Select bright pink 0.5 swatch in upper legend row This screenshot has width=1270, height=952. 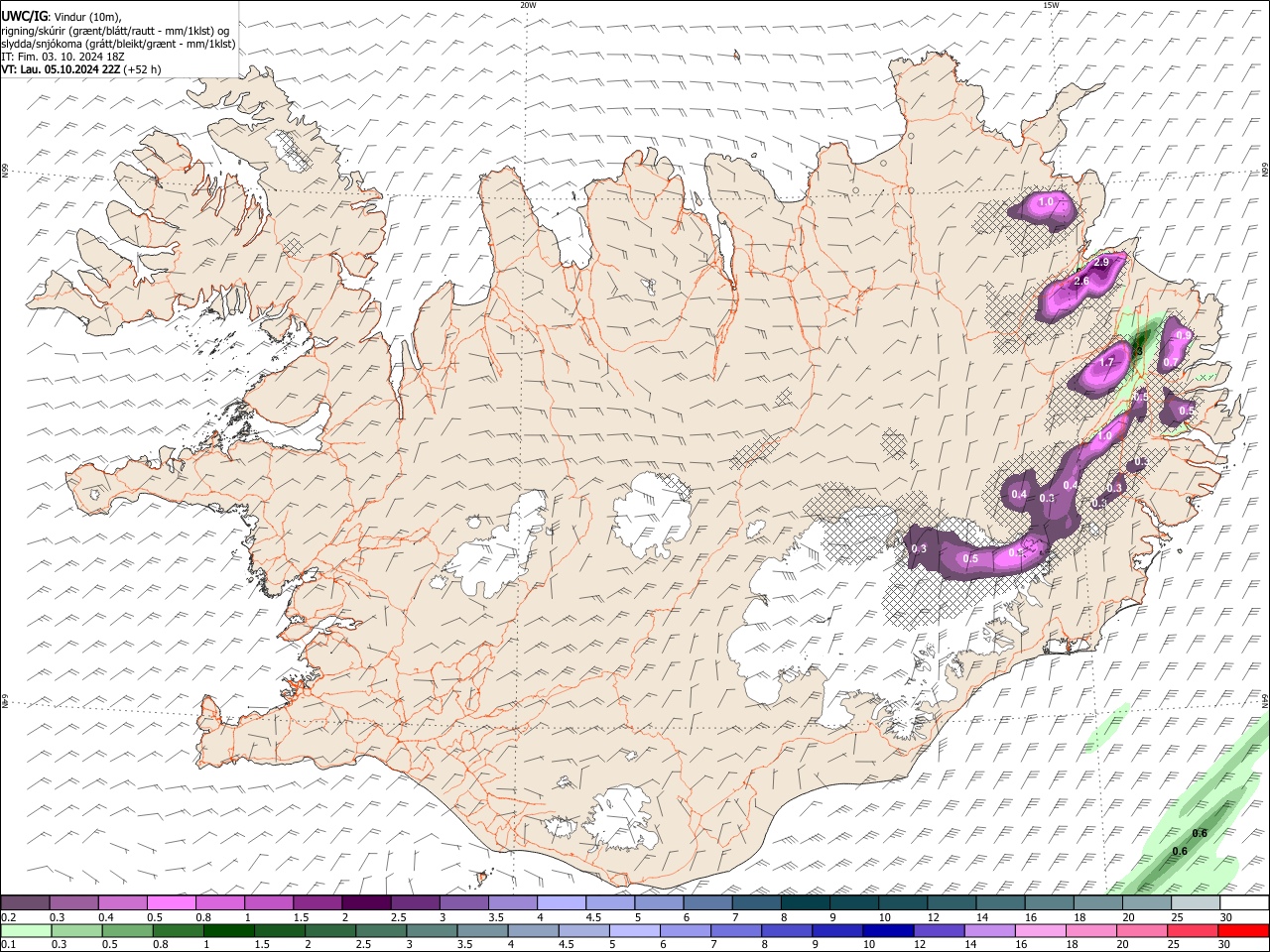pos(172,902)
